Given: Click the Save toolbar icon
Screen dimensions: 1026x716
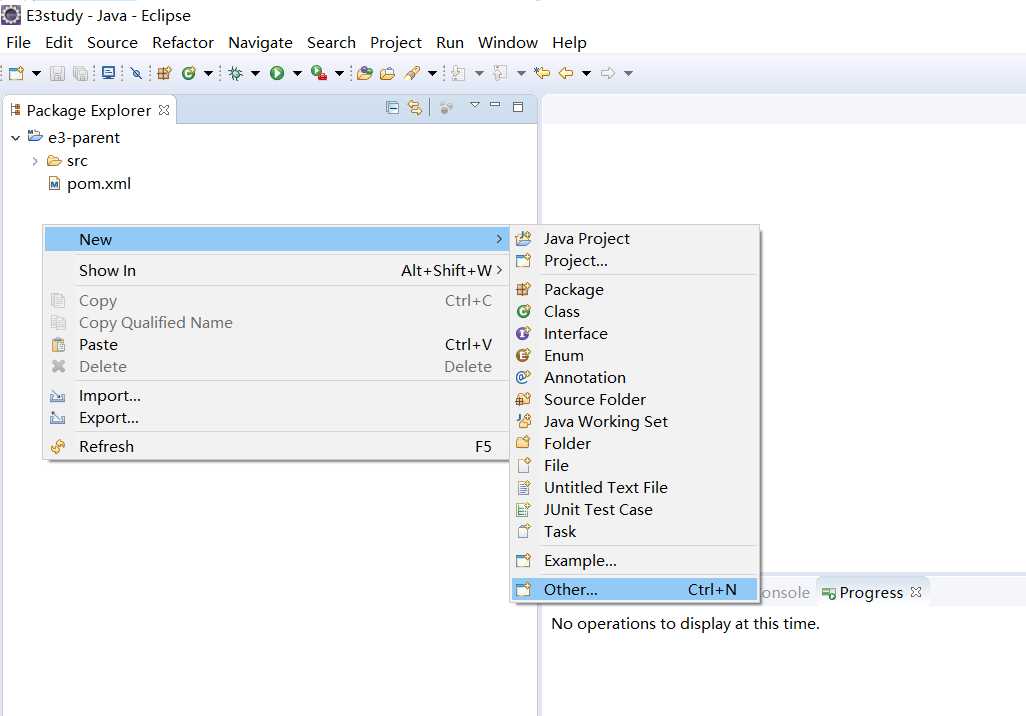Looking at the screenshot, I should 58,73.
